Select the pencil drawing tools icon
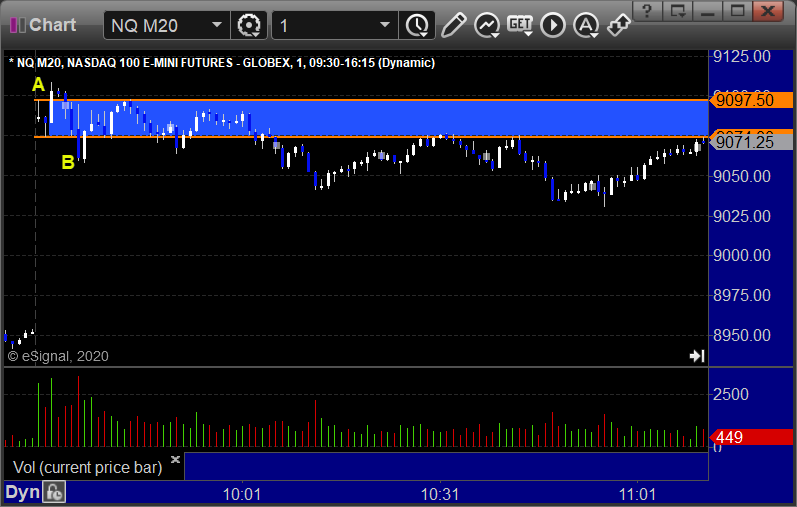This screenshot has height=507, width=797. click(x=453, y=25)
